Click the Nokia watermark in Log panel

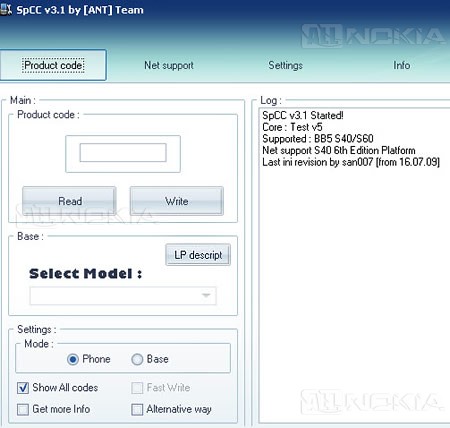point(372,401)
